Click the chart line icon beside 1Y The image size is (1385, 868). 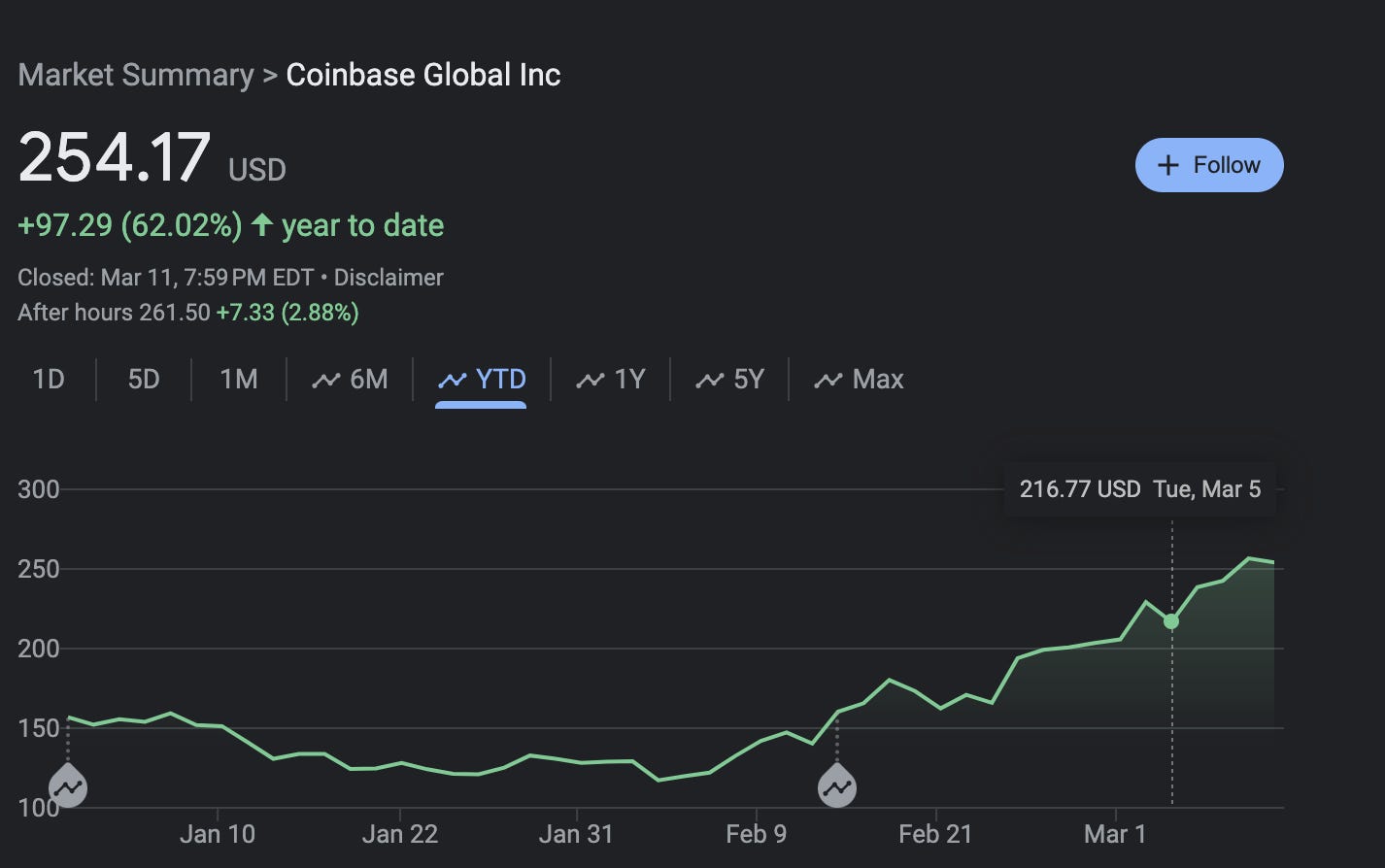tap(591, 380)
